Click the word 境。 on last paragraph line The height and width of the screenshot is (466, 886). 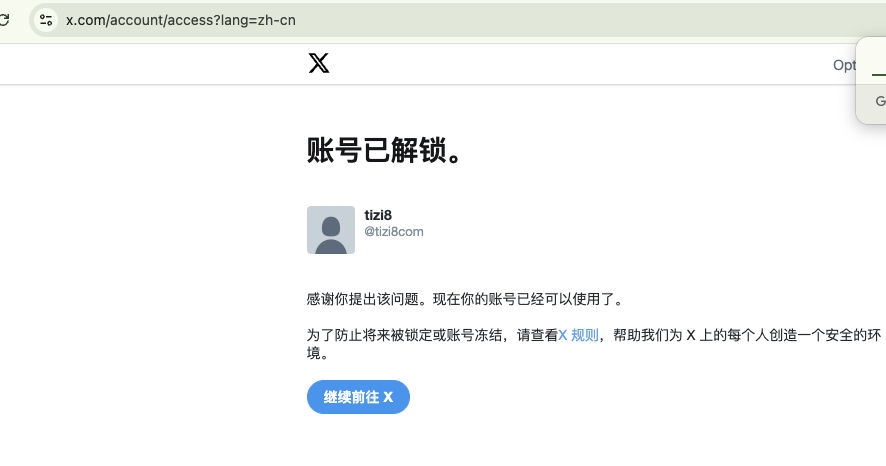tap(318, 353)
